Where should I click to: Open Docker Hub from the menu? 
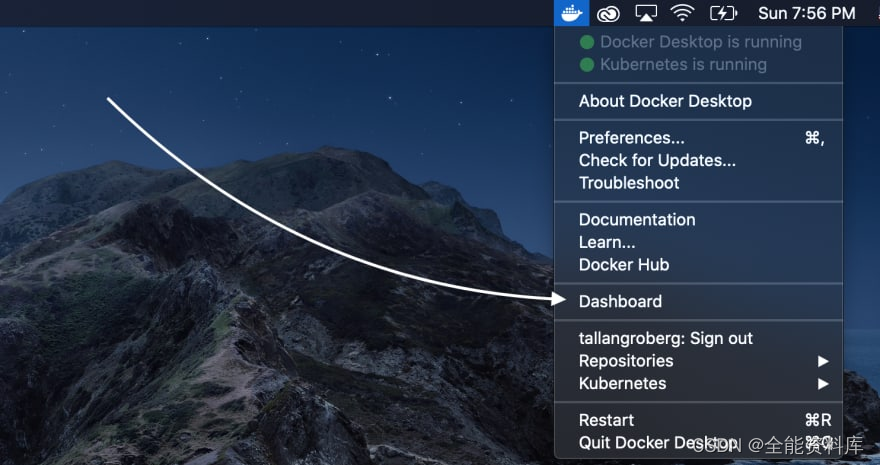click(x=698, y=265)
